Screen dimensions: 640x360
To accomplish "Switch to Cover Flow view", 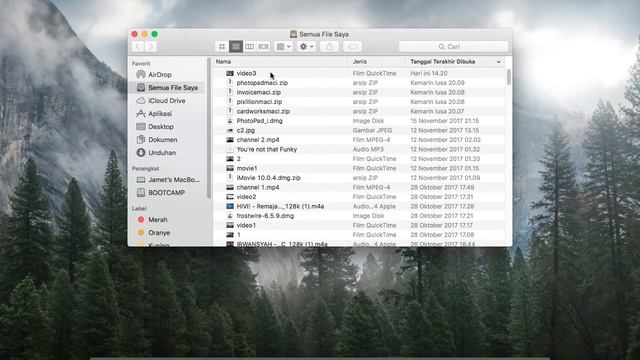I will [x=264, y=47].
